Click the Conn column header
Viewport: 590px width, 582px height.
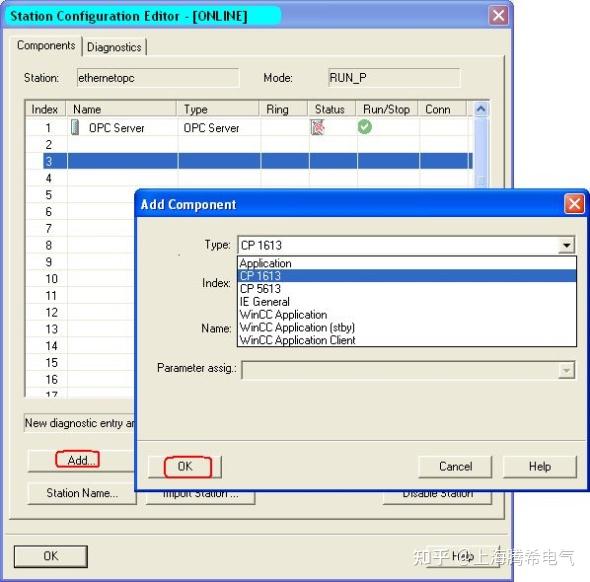tap(442, 109)
